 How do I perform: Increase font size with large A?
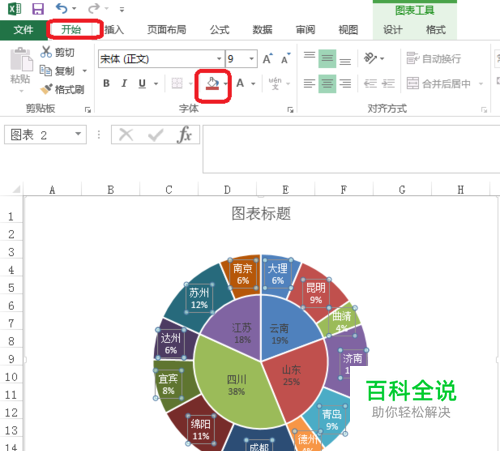click(x=267, y=59)
